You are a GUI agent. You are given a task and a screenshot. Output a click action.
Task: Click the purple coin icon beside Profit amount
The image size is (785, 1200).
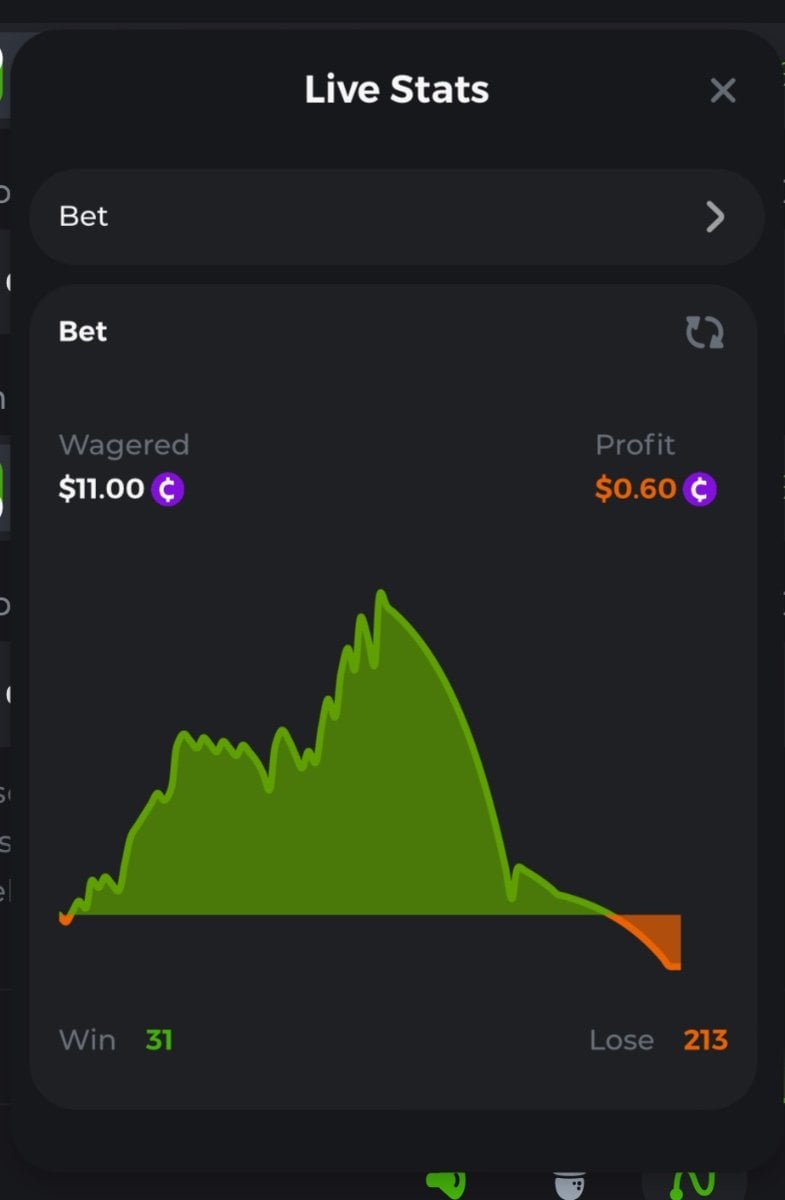[700, 489]
